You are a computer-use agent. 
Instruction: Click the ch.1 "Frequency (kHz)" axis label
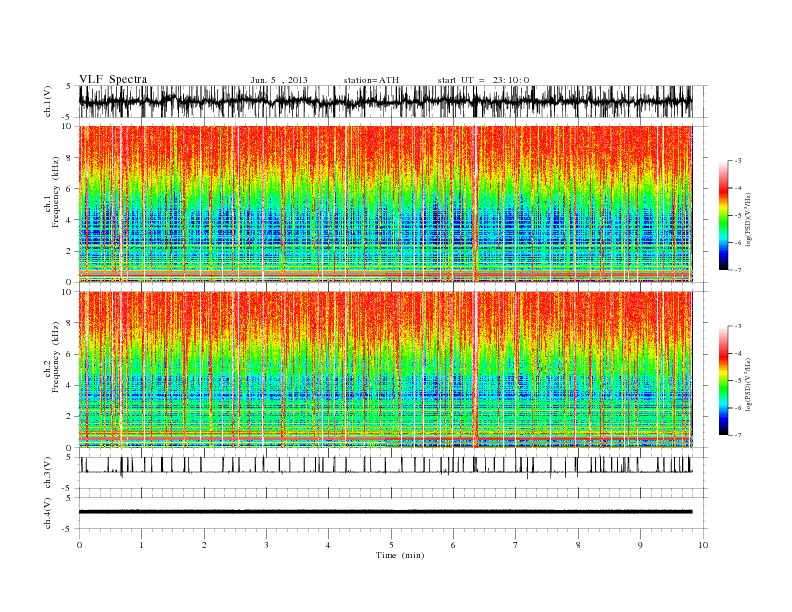click(56, 192)
